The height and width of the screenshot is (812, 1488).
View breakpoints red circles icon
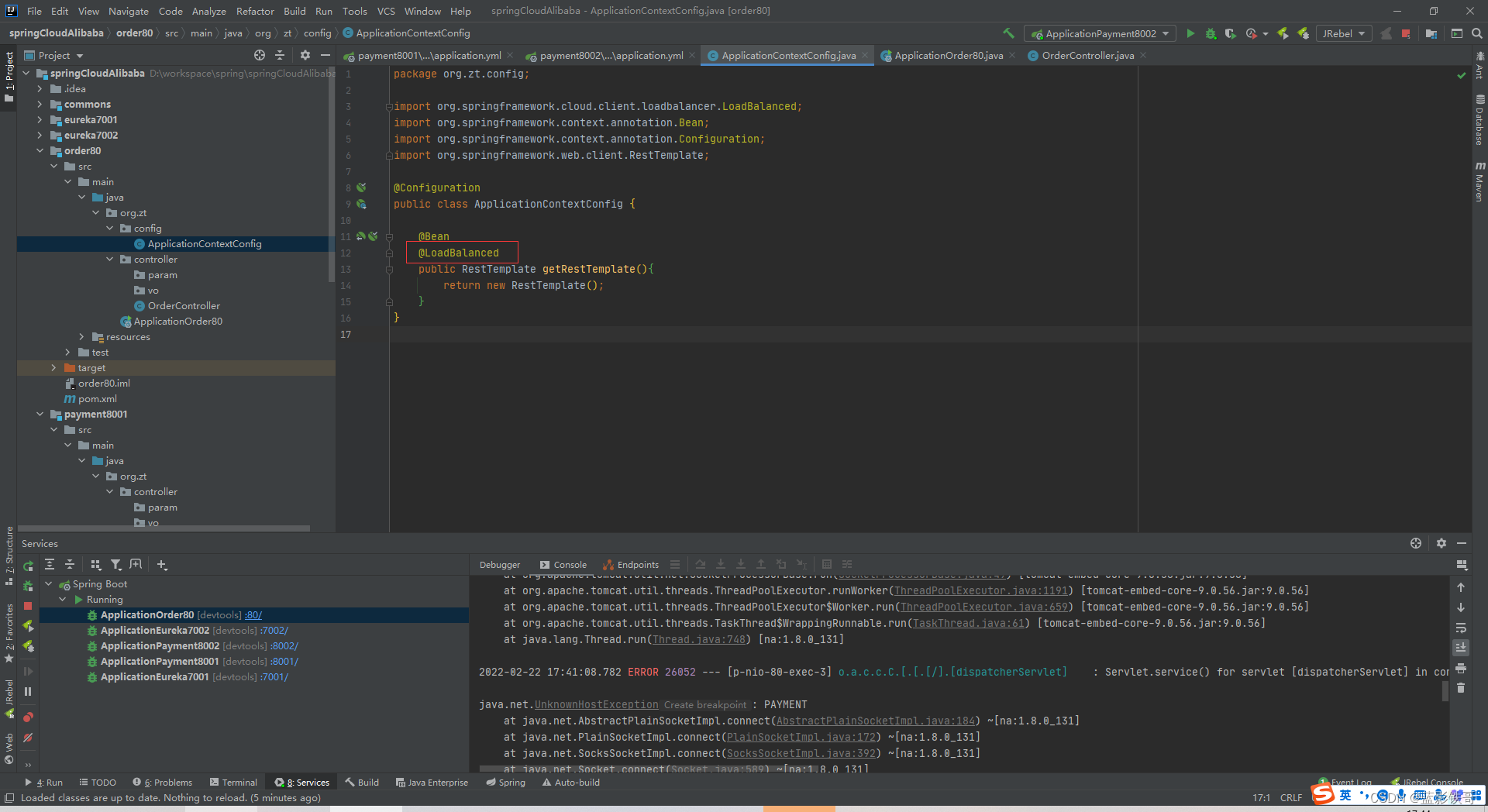coord(28,717)
